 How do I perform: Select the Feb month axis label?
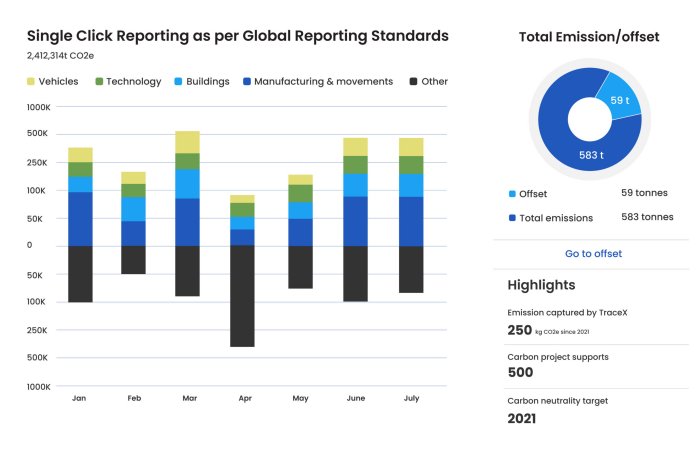pyautogui.click(x=134, y=398)
